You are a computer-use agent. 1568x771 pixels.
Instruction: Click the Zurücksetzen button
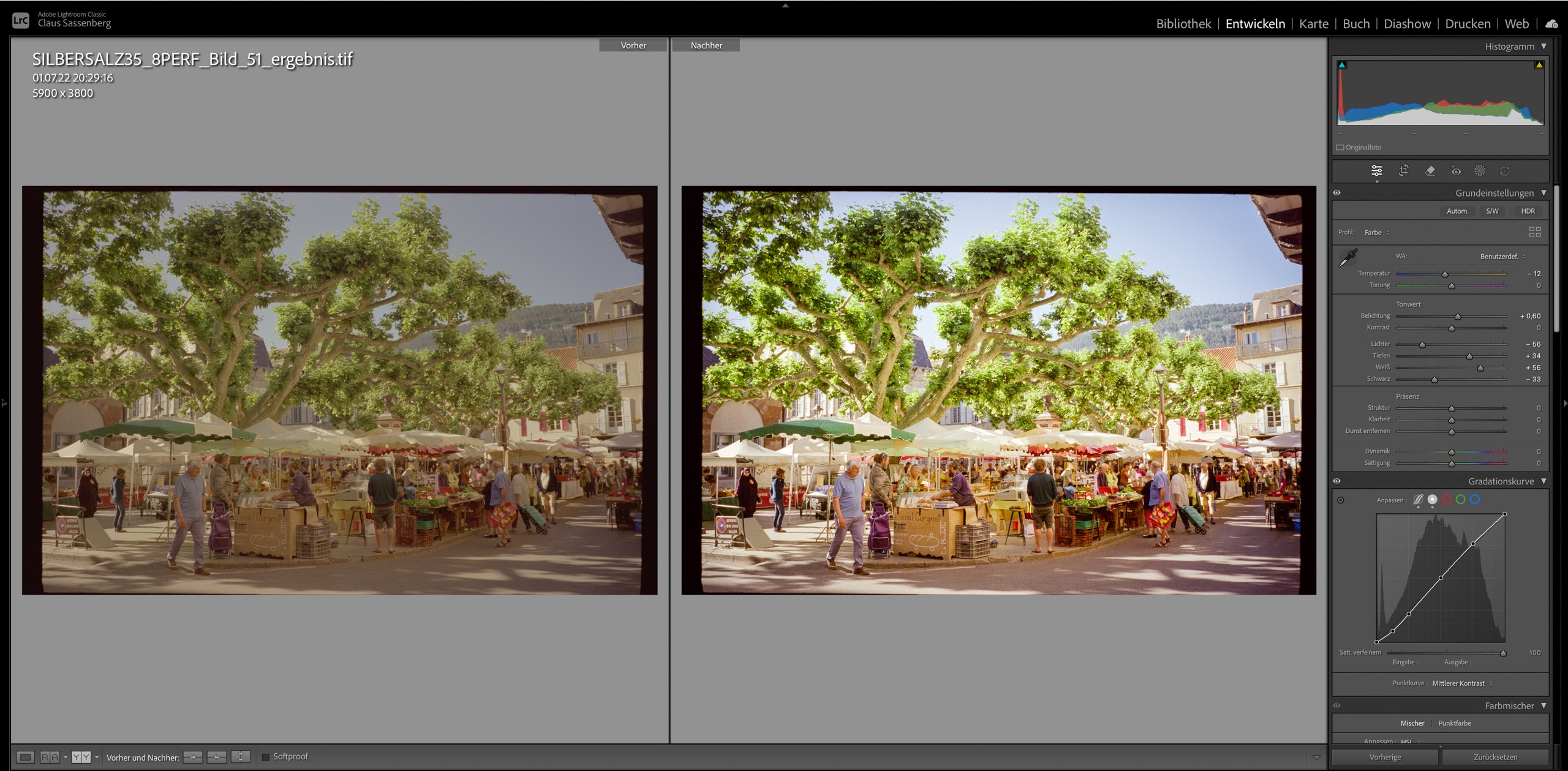coord(1495,757)
